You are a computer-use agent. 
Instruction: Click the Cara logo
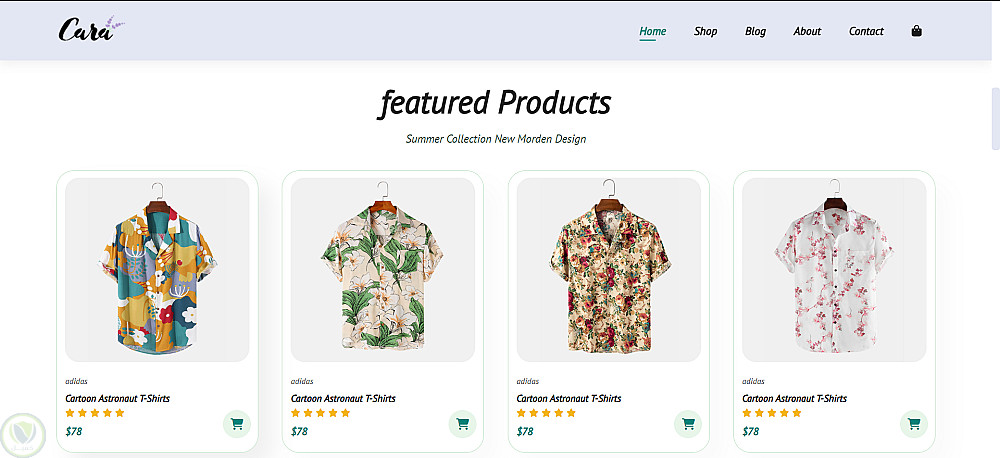[90, 30]
